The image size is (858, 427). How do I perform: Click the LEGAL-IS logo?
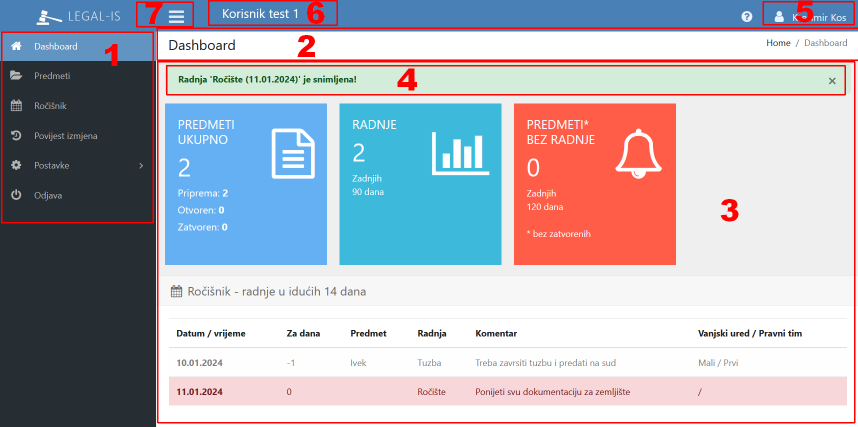[78, 16]
